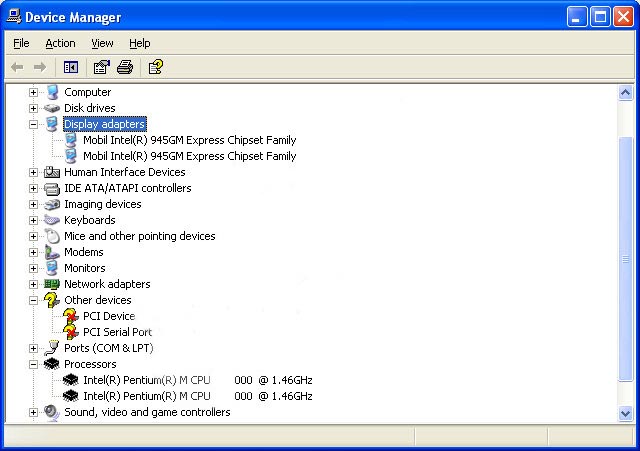
Task: Select the Human Interface Devices label
Action: click(x=124, y=172)
